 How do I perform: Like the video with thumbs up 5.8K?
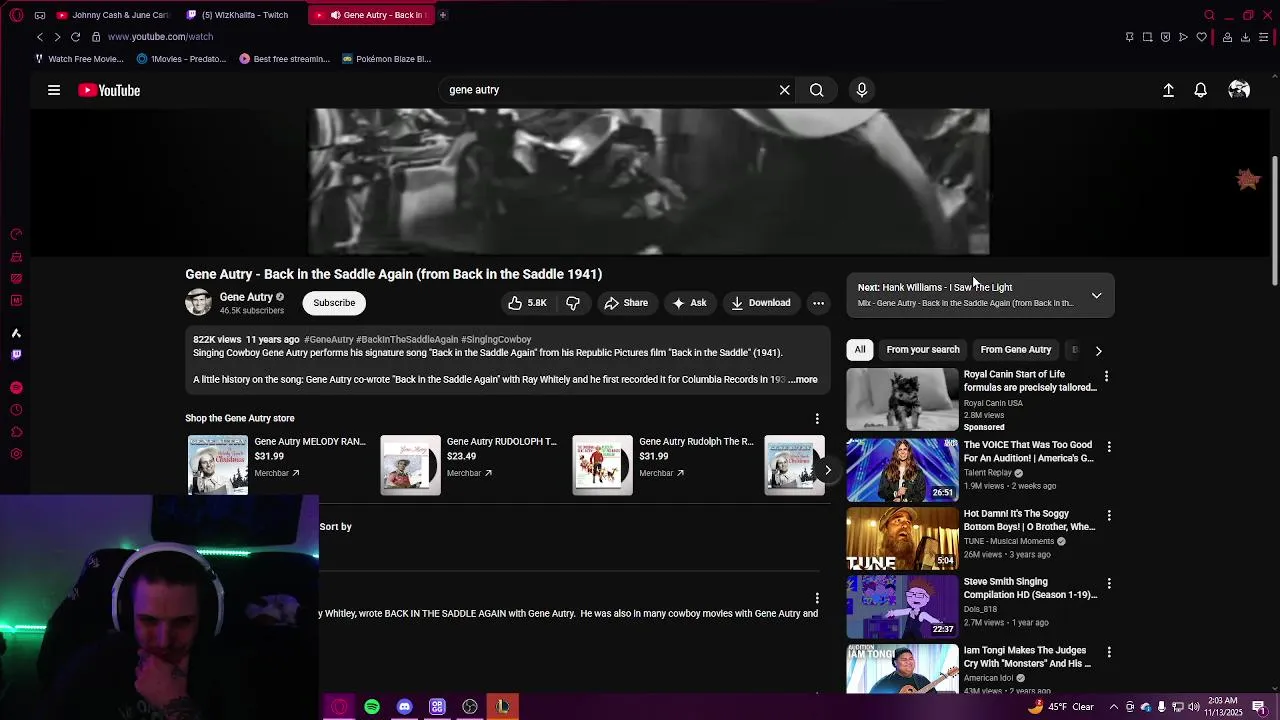pos(527,303)
